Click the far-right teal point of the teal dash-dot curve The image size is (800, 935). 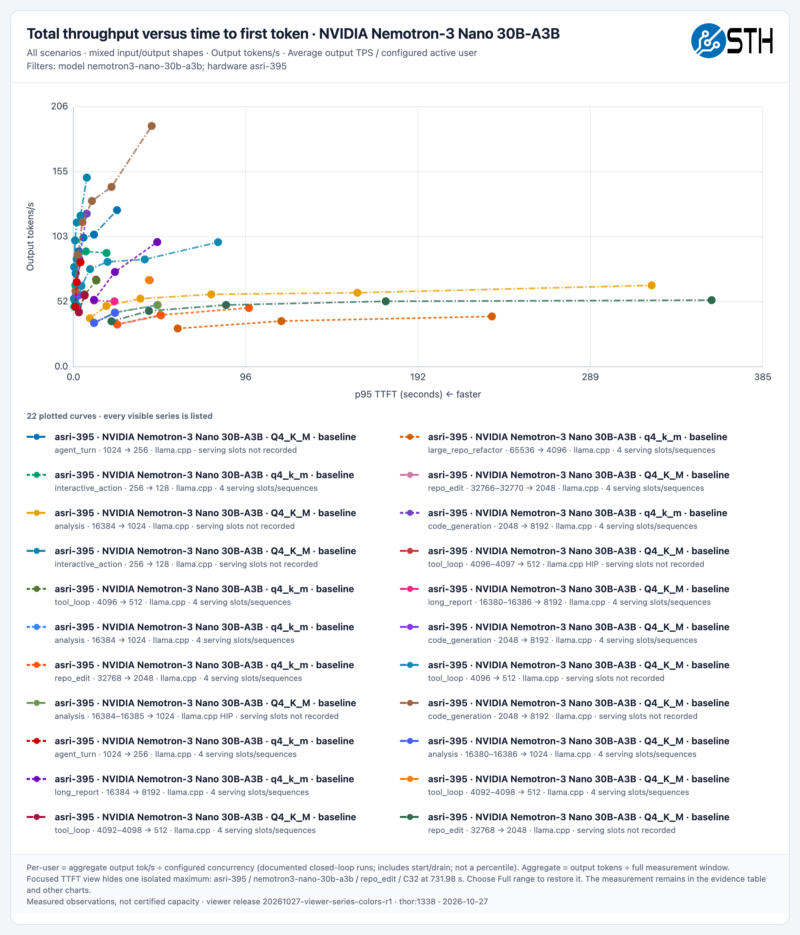pos(218,242)
